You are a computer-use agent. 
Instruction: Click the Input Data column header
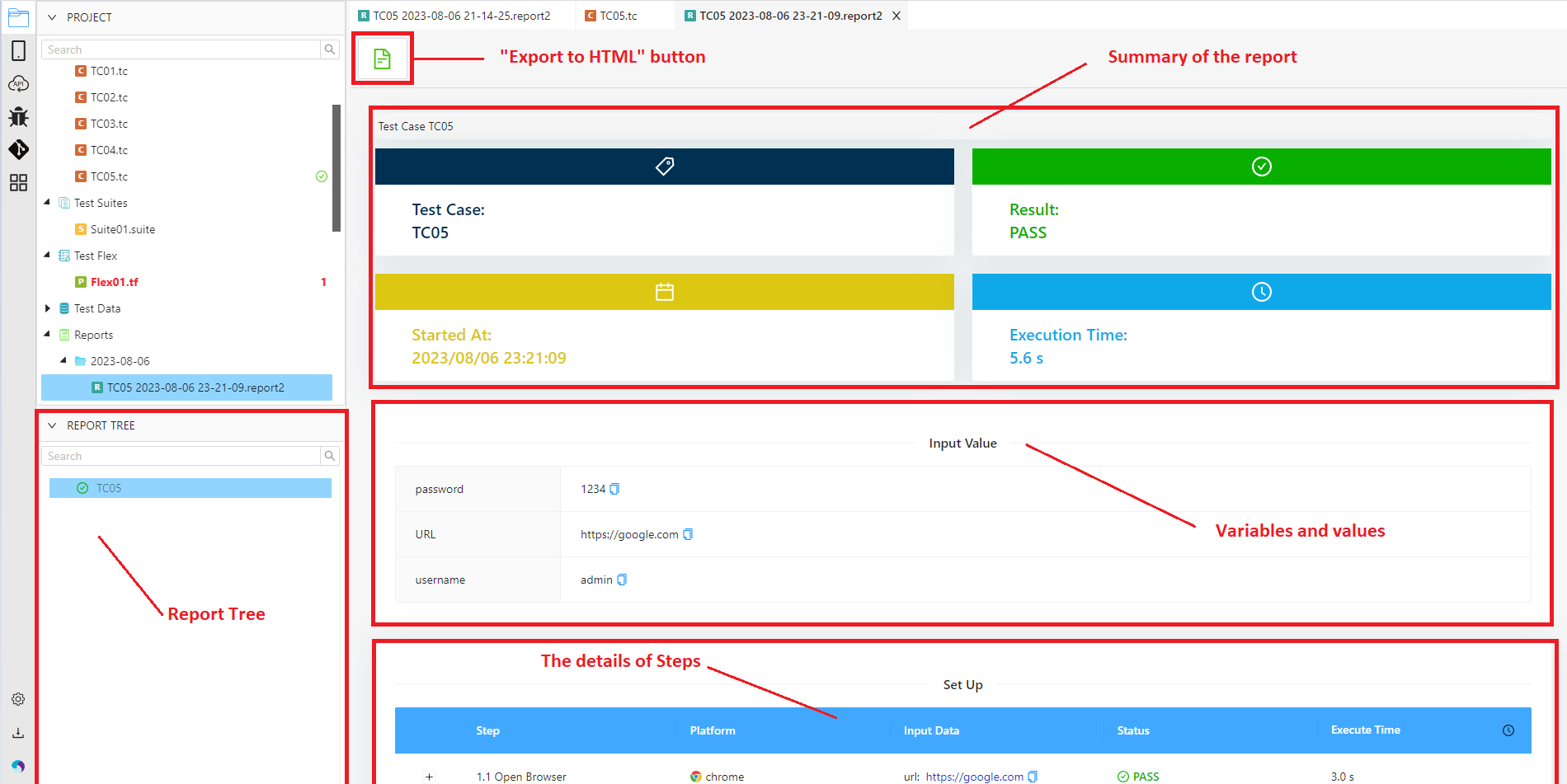pos(931,730)
